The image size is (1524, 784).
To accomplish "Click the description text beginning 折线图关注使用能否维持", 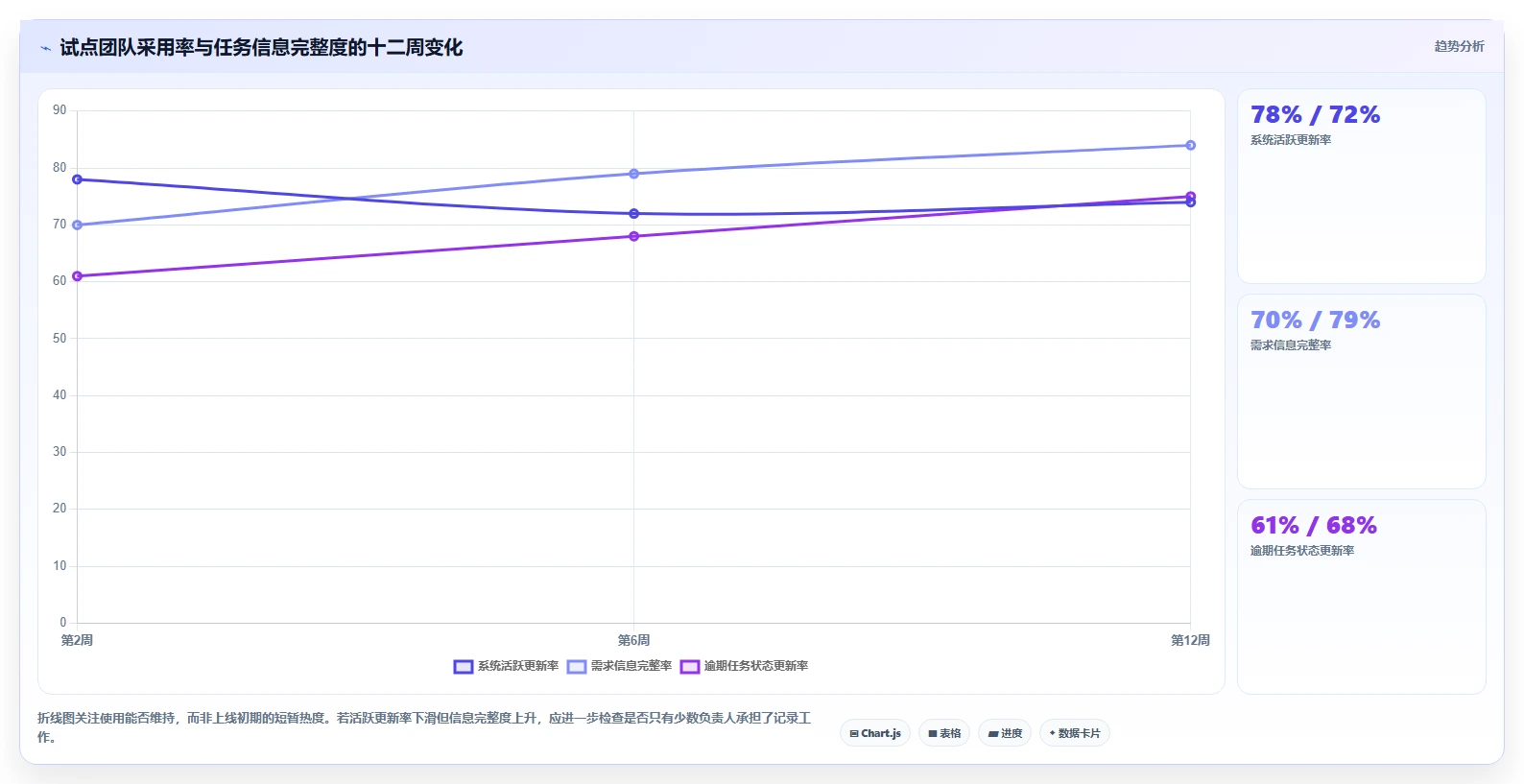I will 424,727.
